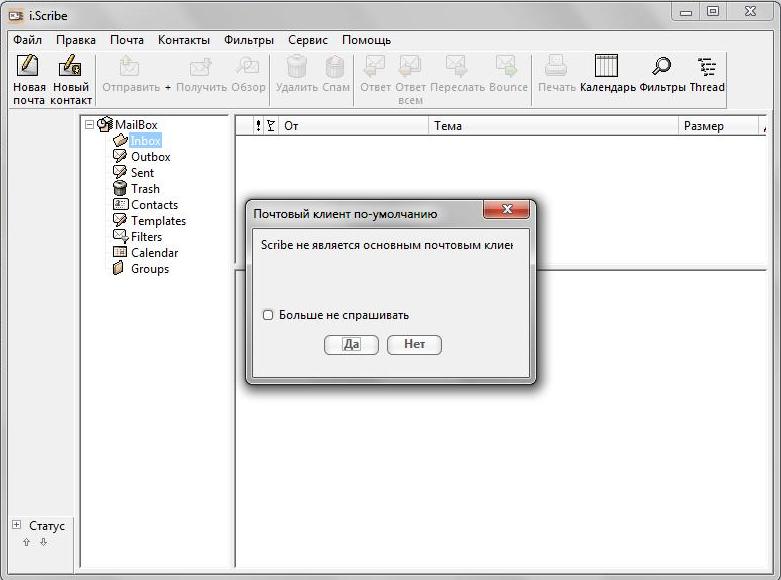This screenshot has height=580, width=781.
Task: Open the Фильтры menu
Action: click(x=249, y=40)
